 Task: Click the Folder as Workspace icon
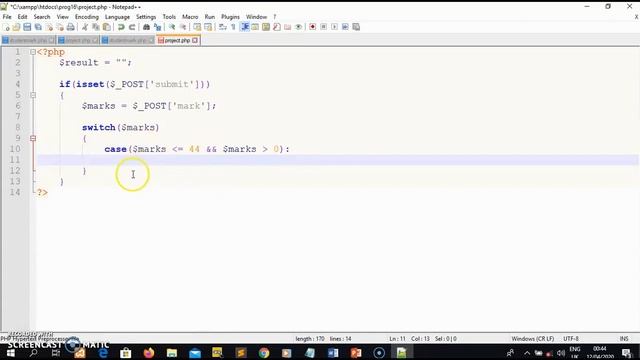287,27
